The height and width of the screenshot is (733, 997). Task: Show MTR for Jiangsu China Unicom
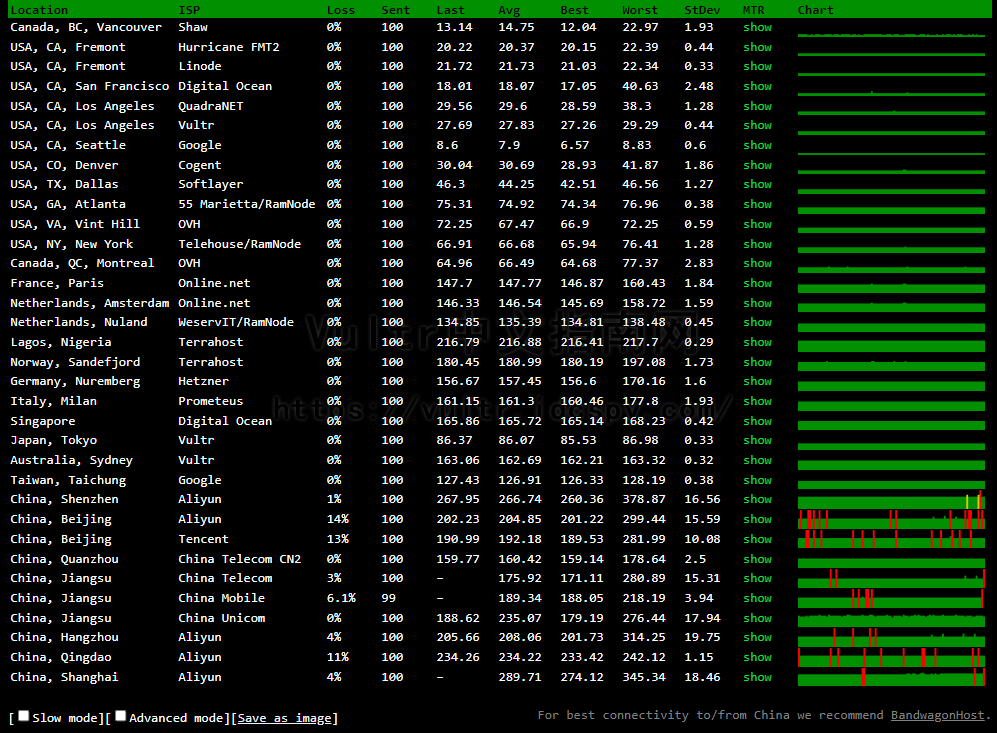click(757, 618)
